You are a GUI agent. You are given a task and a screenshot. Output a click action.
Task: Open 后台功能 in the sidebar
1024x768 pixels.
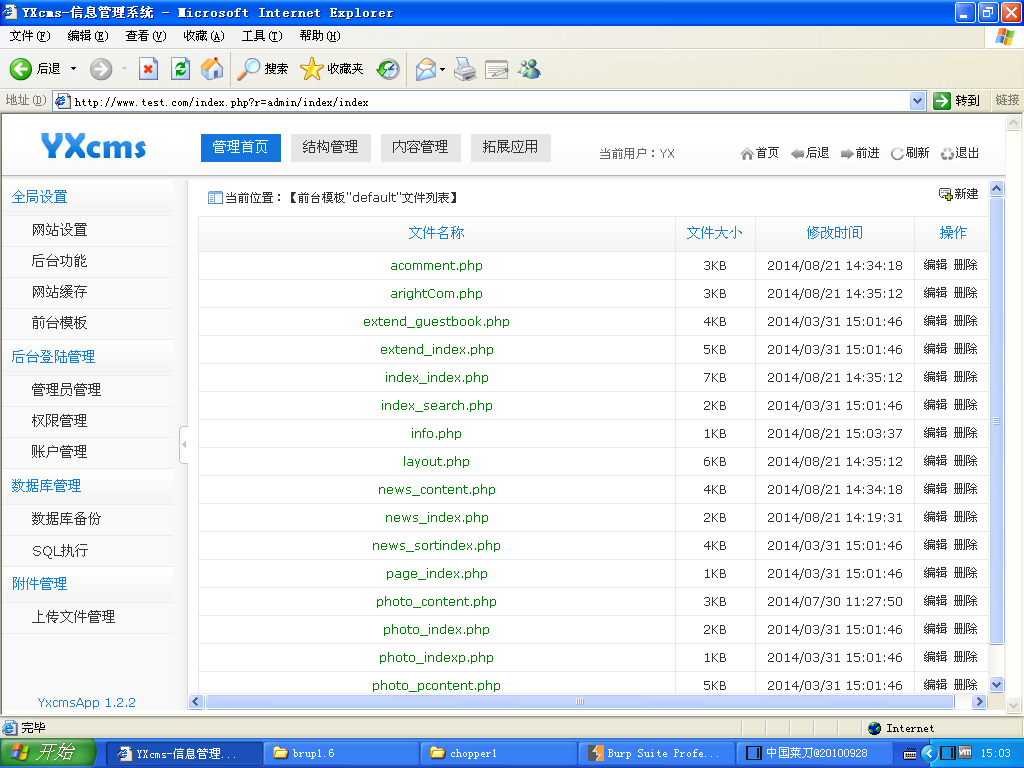[59, 261]
